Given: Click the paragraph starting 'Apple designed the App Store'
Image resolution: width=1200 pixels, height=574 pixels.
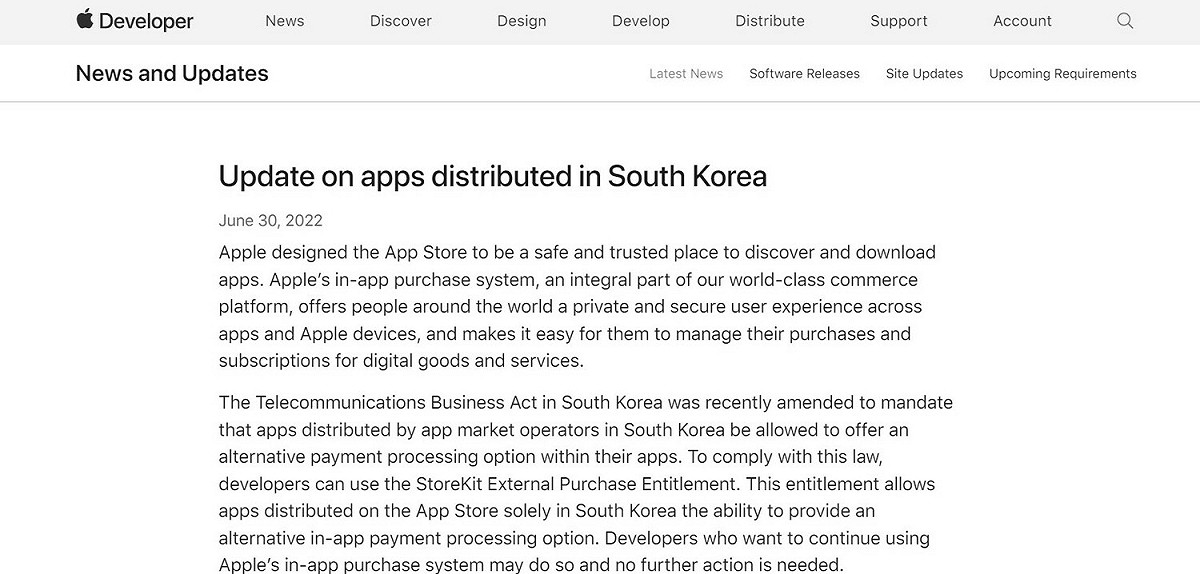Looking at the screenshot, I should click(577, 306).
